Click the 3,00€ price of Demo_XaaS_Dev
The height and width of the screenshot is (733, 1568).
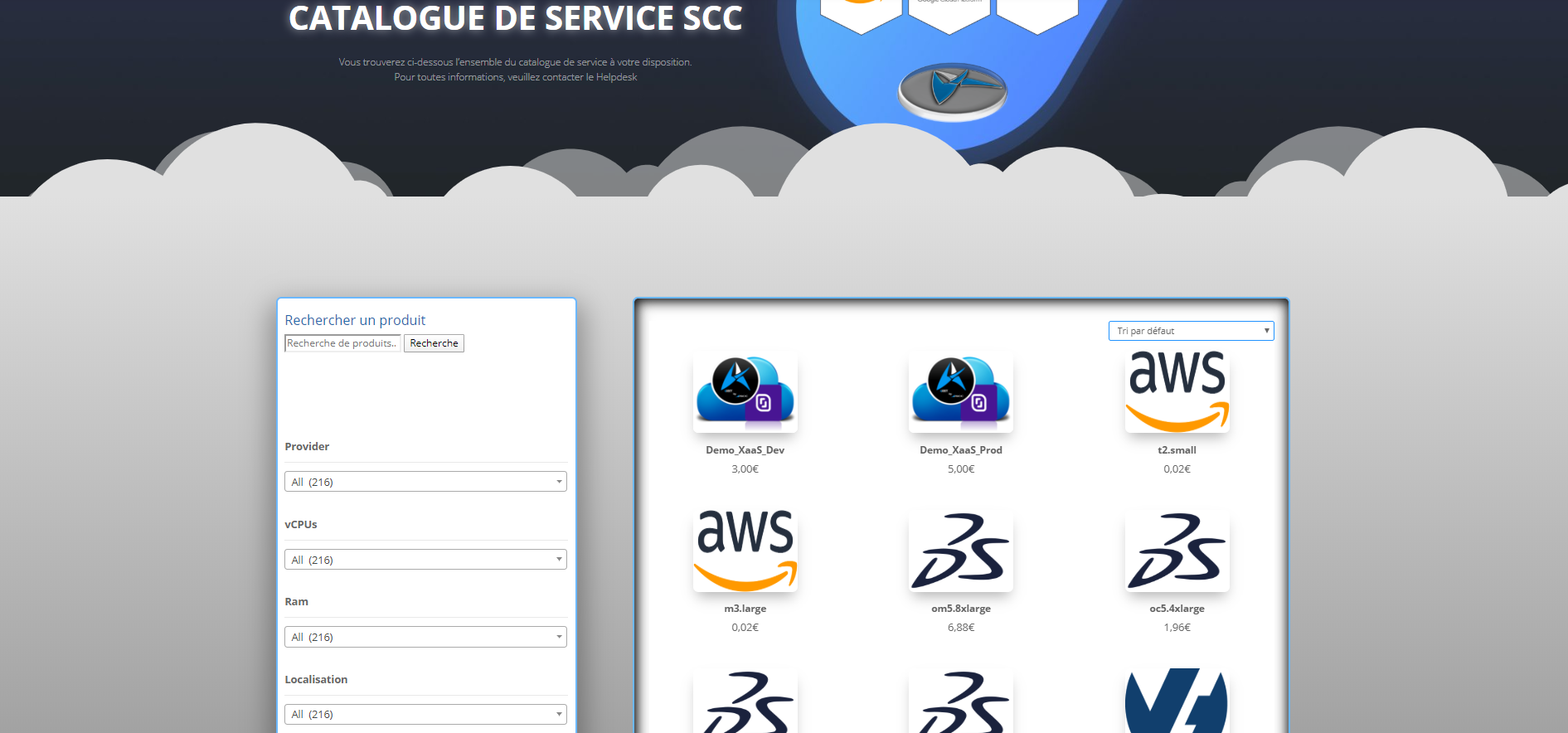click(x=745, y=469)
